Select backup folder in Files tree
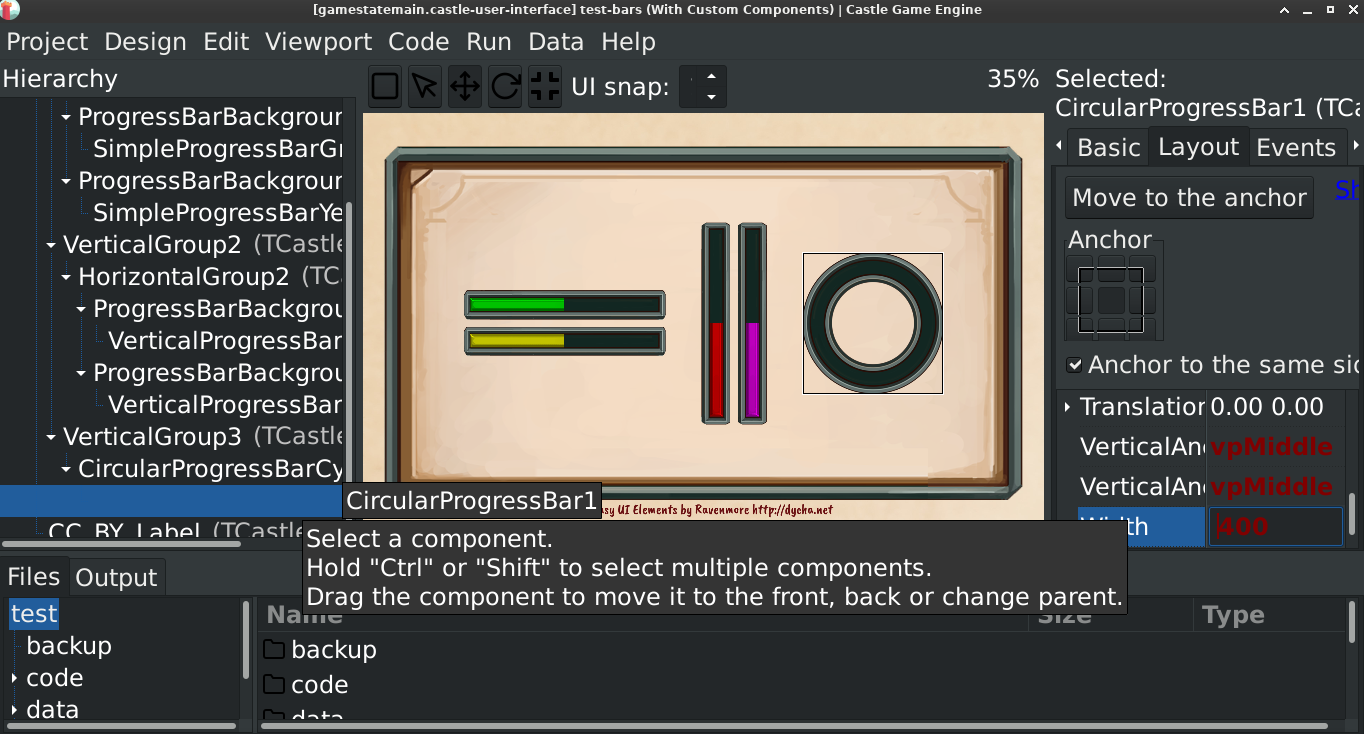Screen dimensions: 1364x734 [69, 646]
